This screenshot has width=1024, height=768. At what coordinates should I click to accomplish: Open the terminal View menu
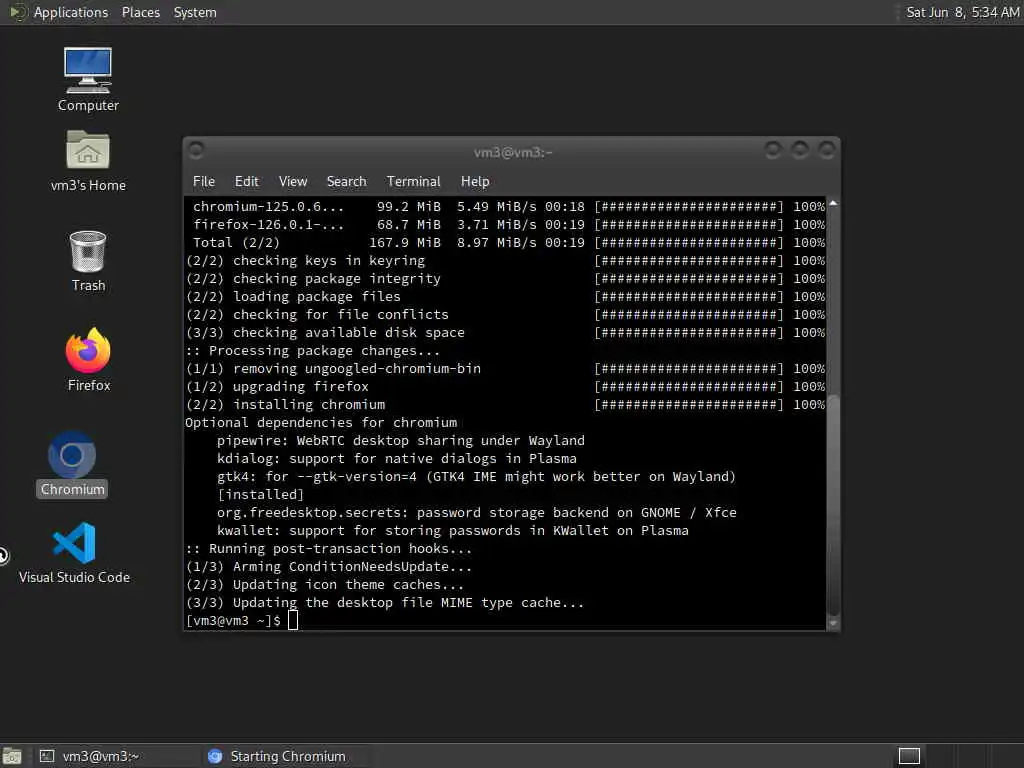coord(293,182)
